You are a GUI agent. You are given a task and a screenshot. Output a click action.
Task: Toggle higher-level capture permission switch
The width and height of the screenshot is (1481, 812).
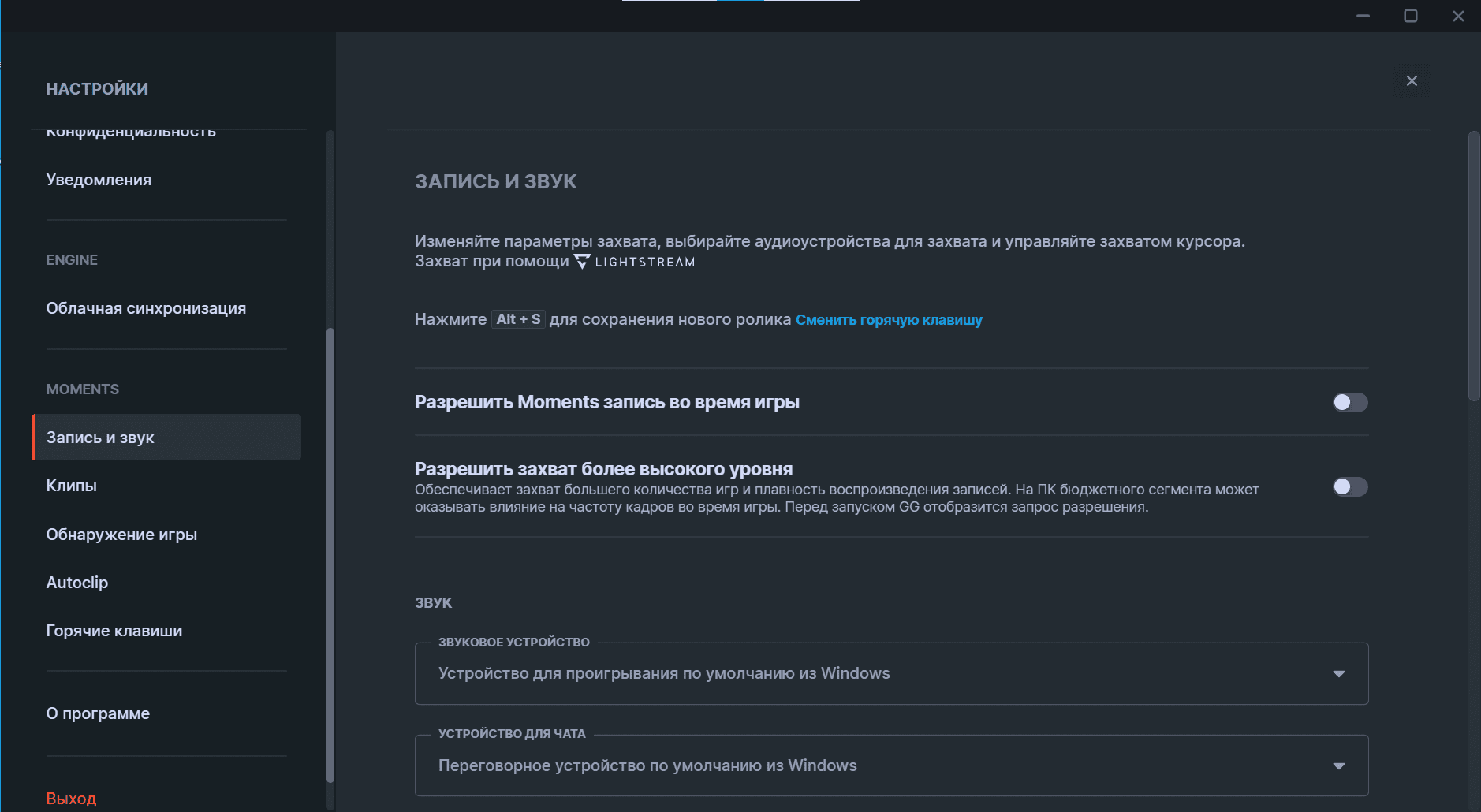(x=1349, y=486)
